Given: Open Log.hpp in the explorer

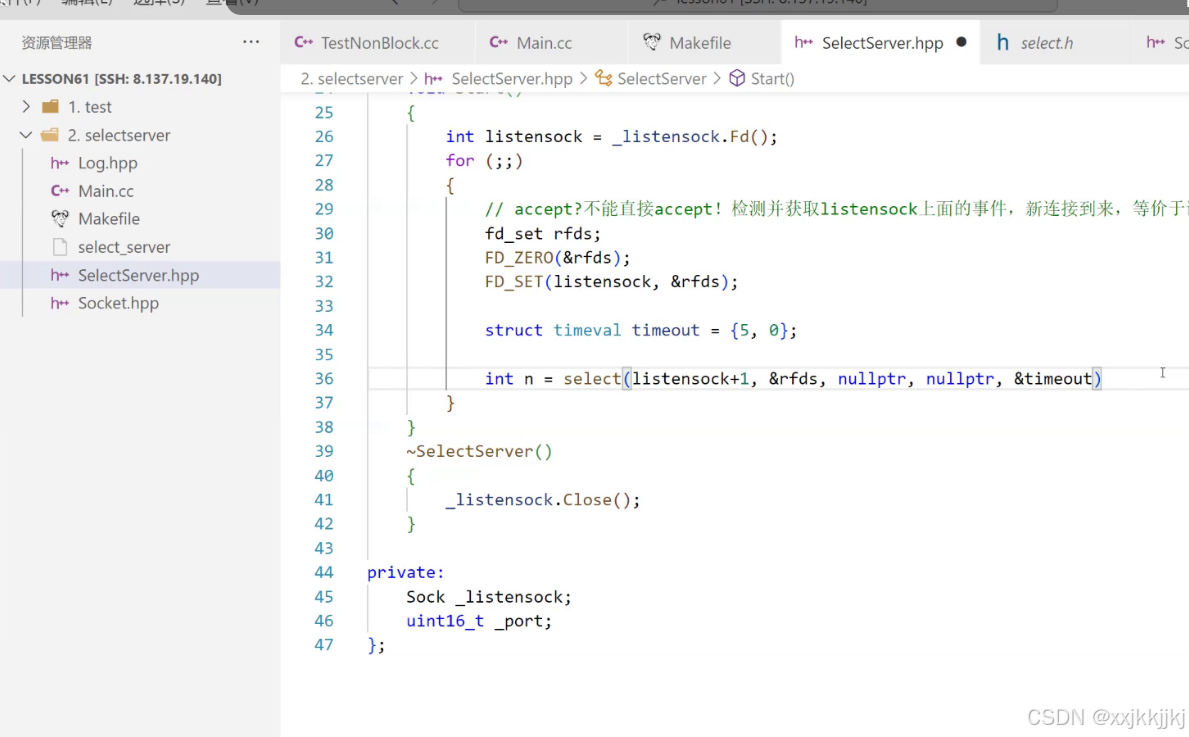Looking at the screenshot, I should tap(108, 163).
